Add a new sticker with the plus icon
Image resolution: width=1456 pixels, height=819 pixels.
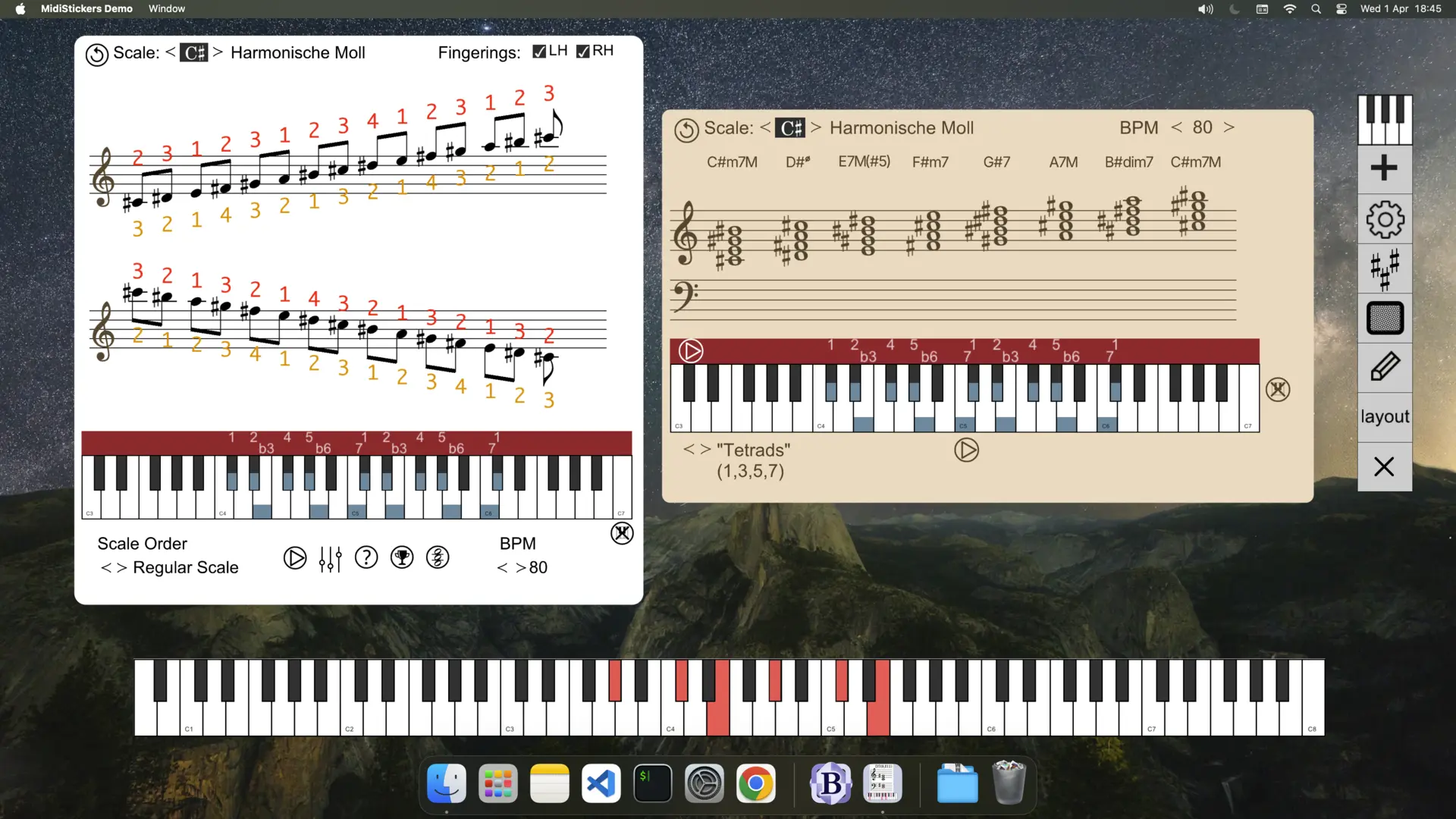coord(1385,168)
